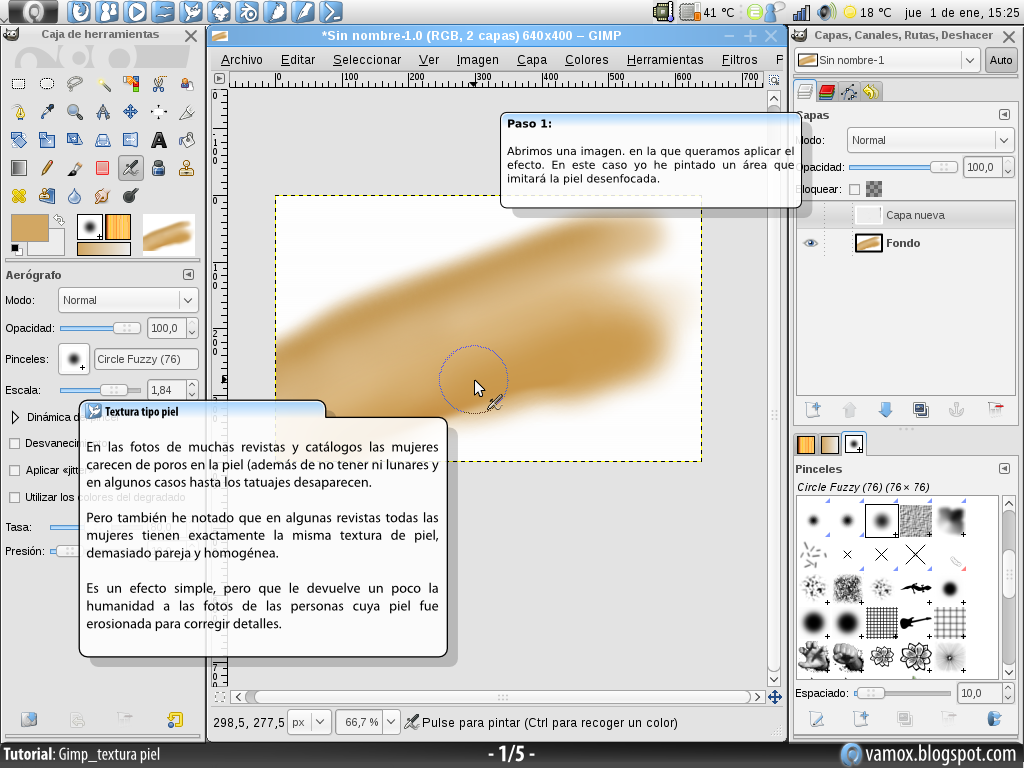Screen dimensions: 1024x768
Task: Adjust the Escala slider
Action: (x=100, y=390)
